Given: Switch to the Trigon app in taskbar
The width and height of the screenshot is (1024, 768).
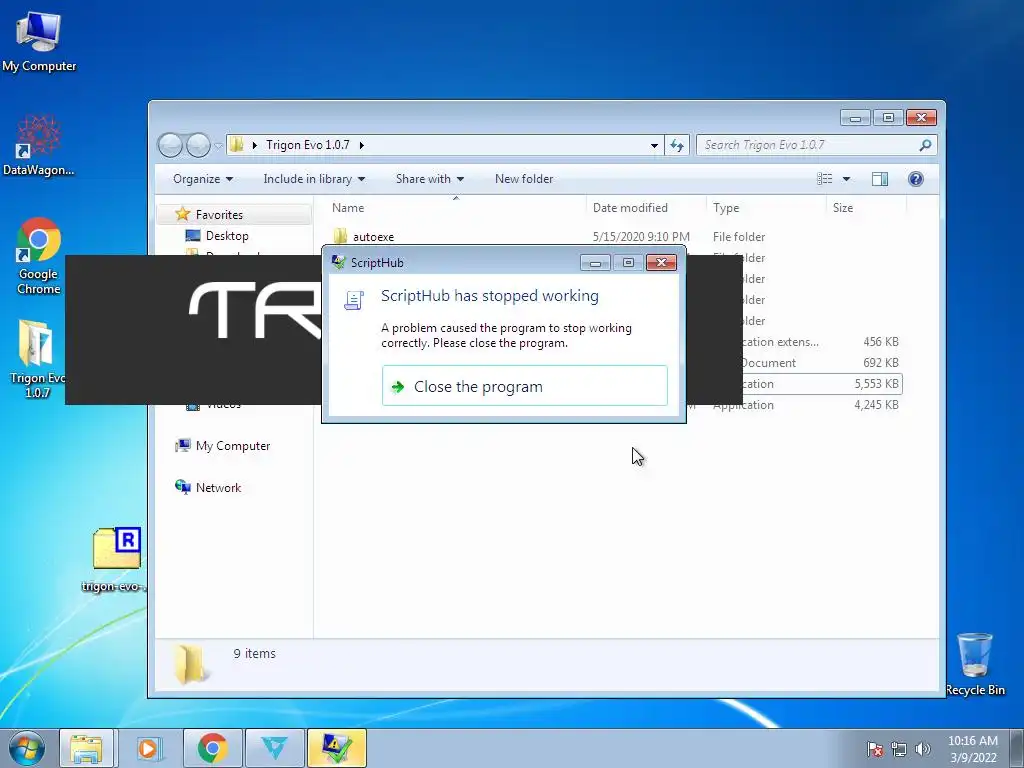Looking at the screenshot, I should [x=274, y=748].
